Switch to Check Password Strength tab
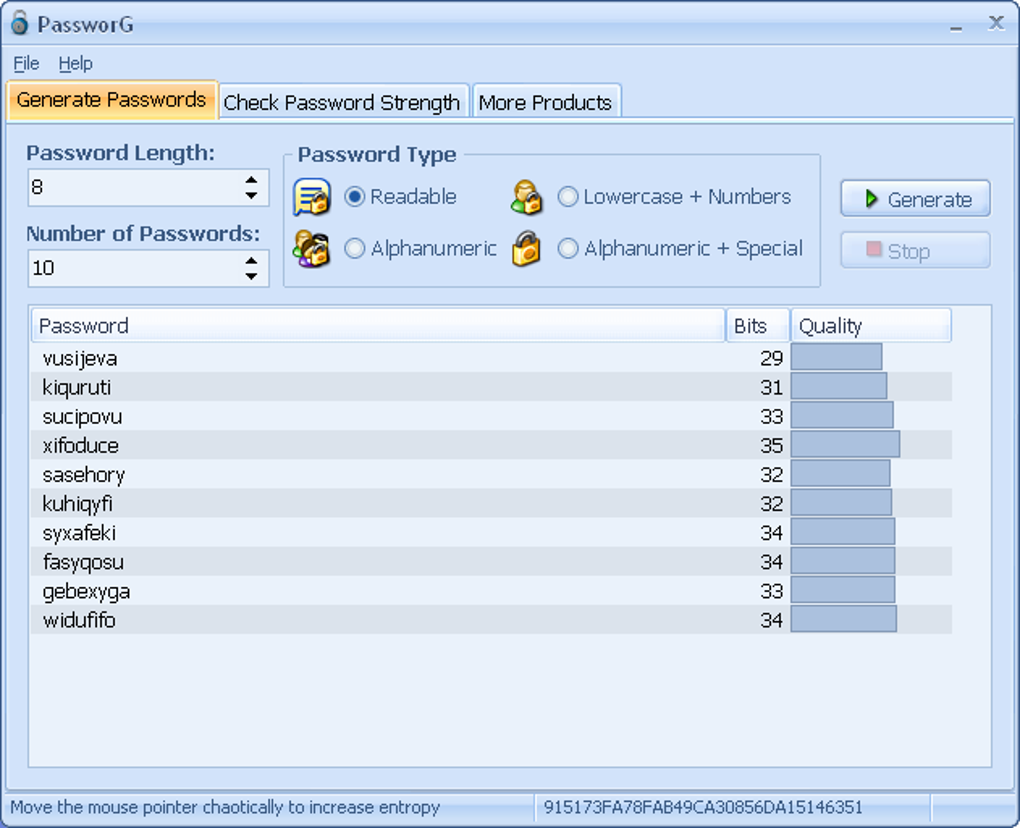The image size is (1020, 828). 342,102
